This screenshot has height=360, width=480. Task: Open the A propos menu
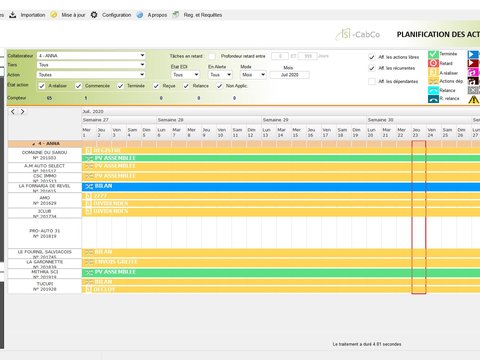pyautogui.click(x=157, y=15)
